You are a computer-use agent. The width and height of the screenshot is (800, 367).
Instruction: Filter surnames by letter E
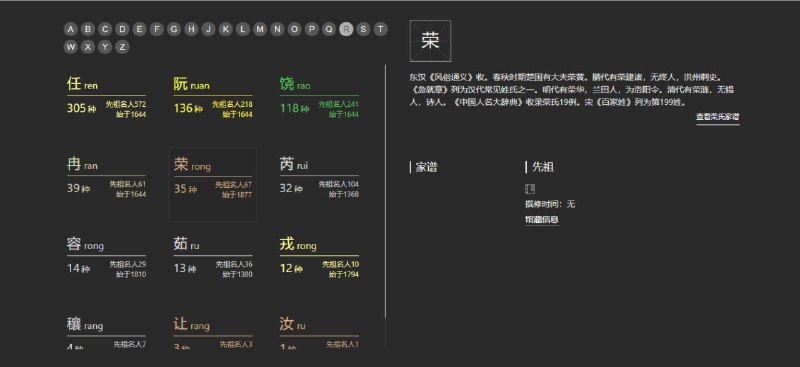coord(139,29)
